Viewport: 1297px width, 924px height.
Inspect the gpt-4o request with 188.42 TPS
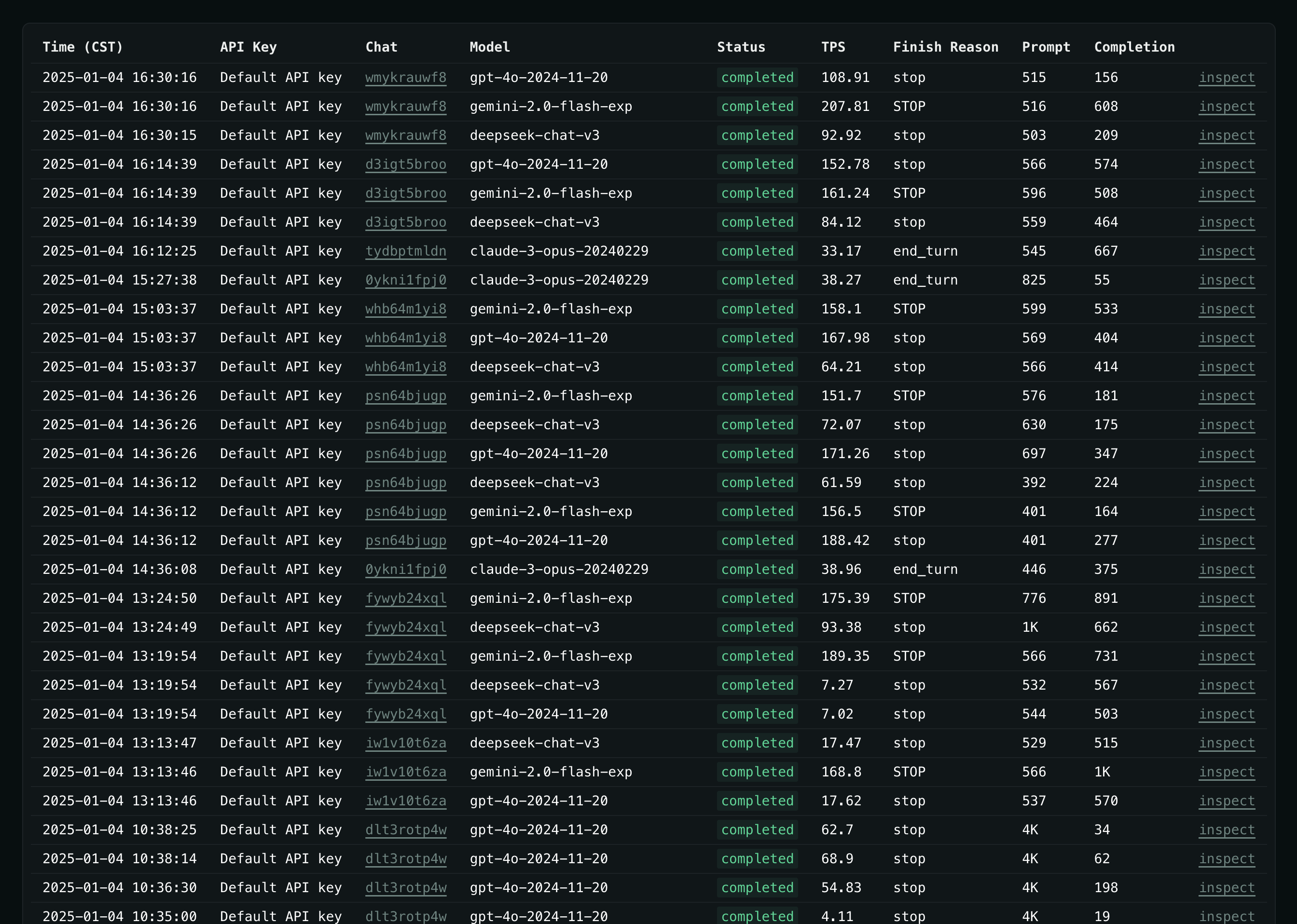tap(1227, 541)
